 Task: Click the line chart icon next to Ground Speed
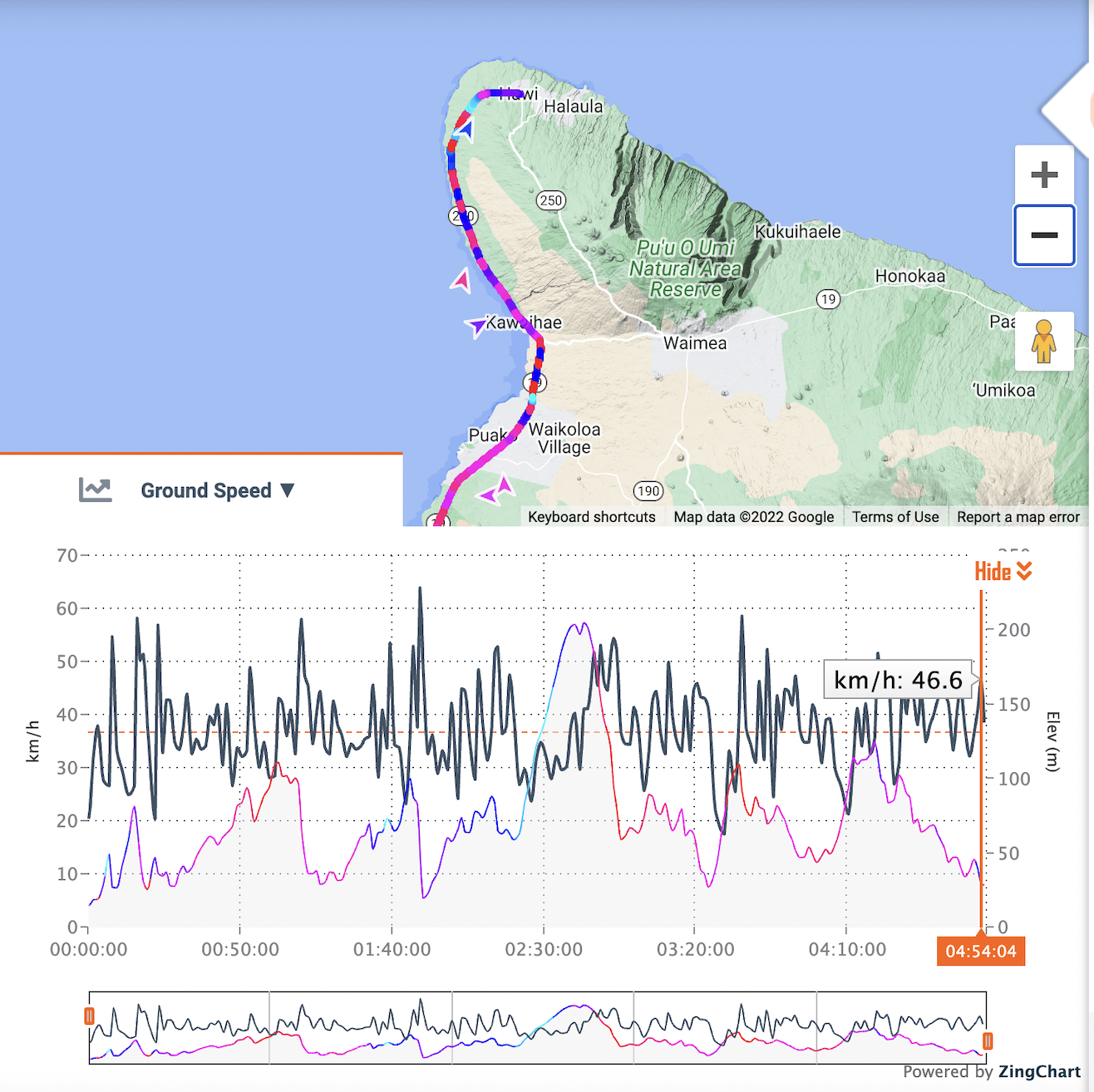[x=96, y=489]
